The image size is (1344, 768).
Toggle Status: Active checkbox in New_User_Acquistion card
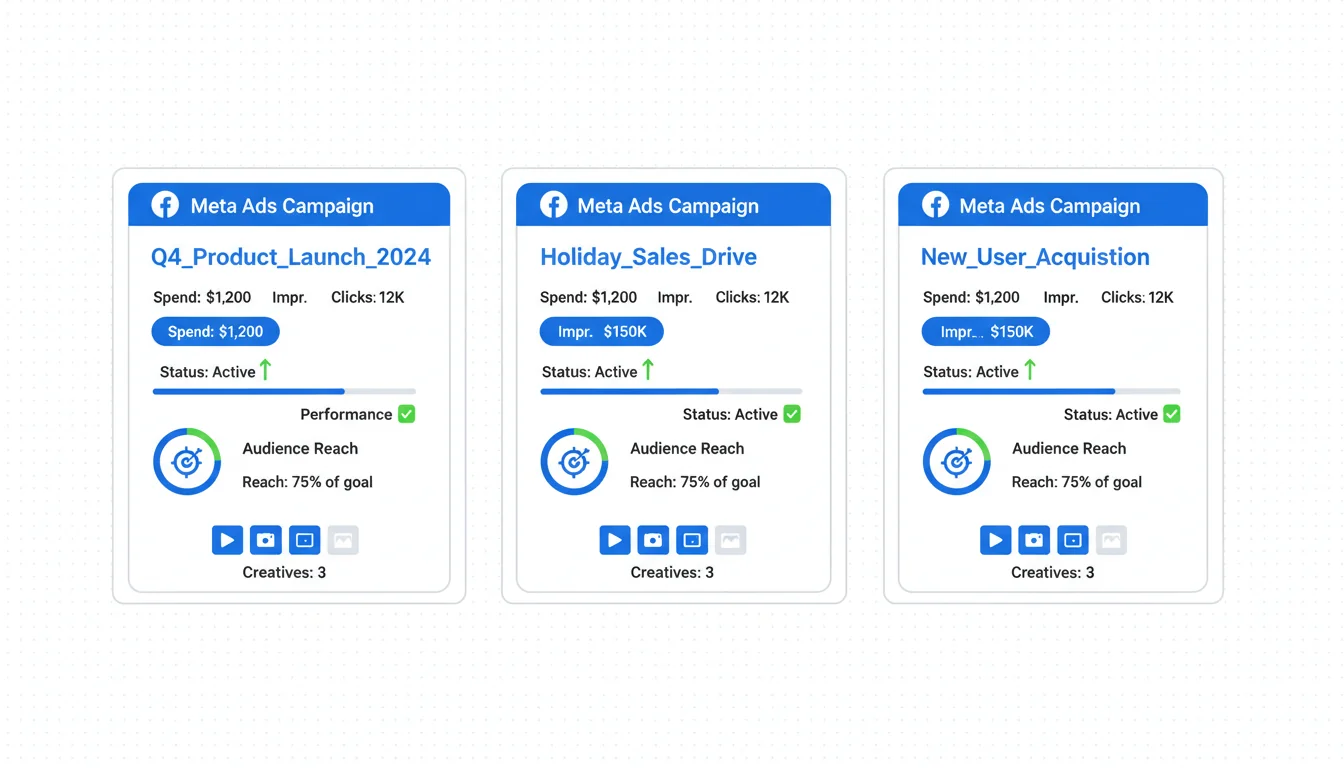pos(1172,414)
